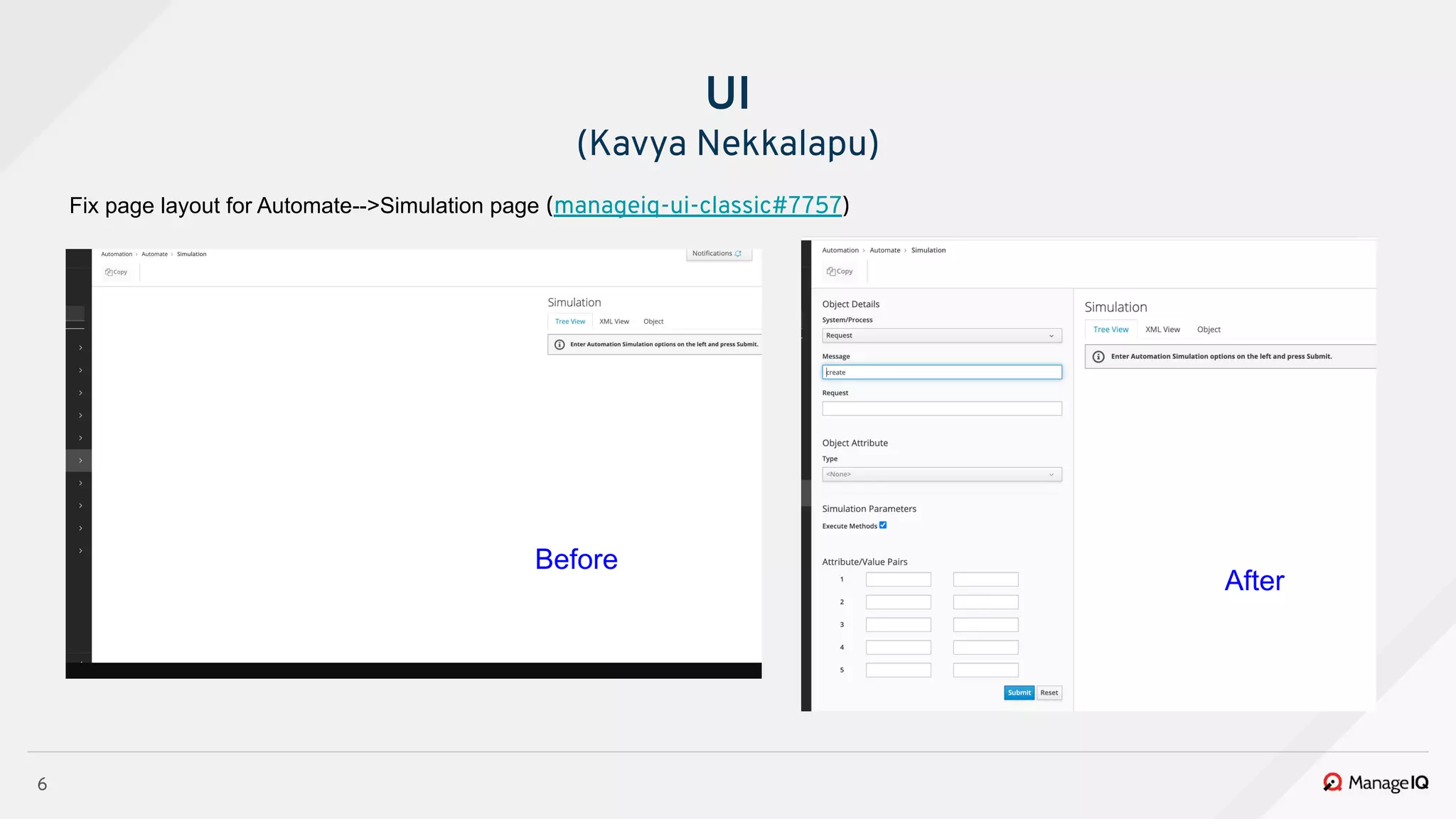Open the Type dropdown showing <None>
Screen dimensions: 1456x819
[942, 474]
